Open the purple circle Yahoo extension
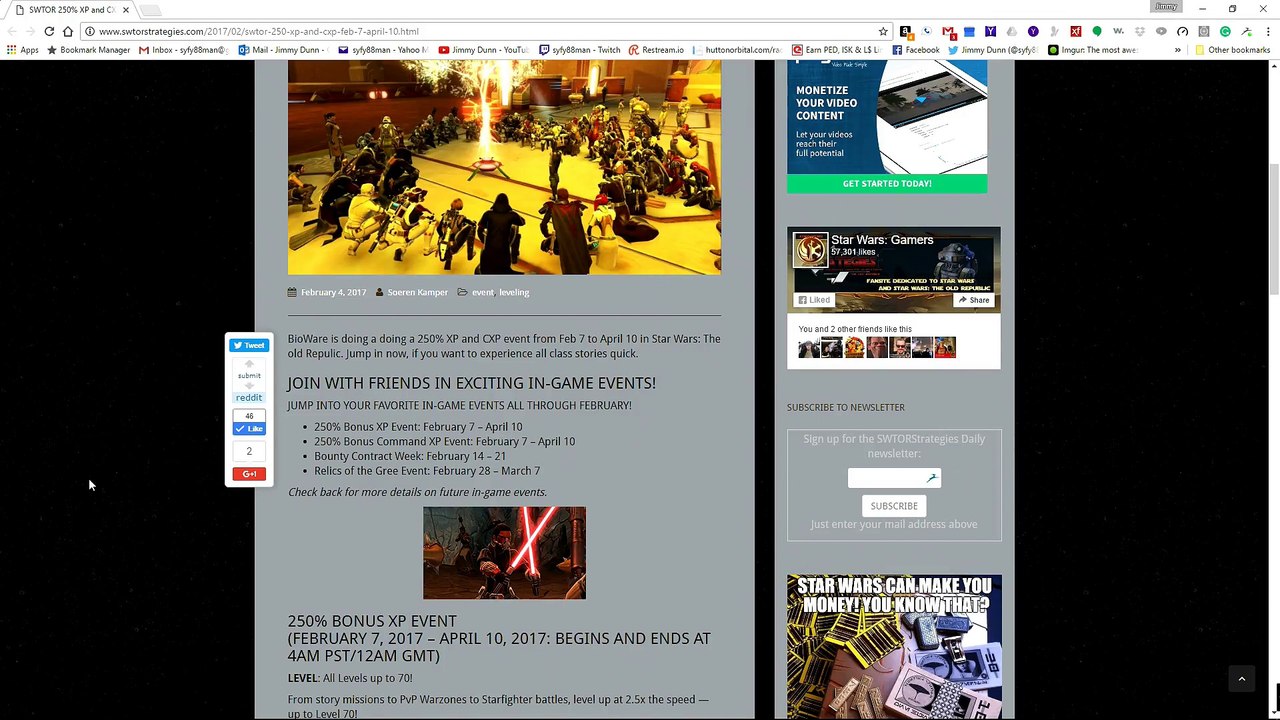The width and height of the screenshot is (1280, 720). tap(1033, 31)
